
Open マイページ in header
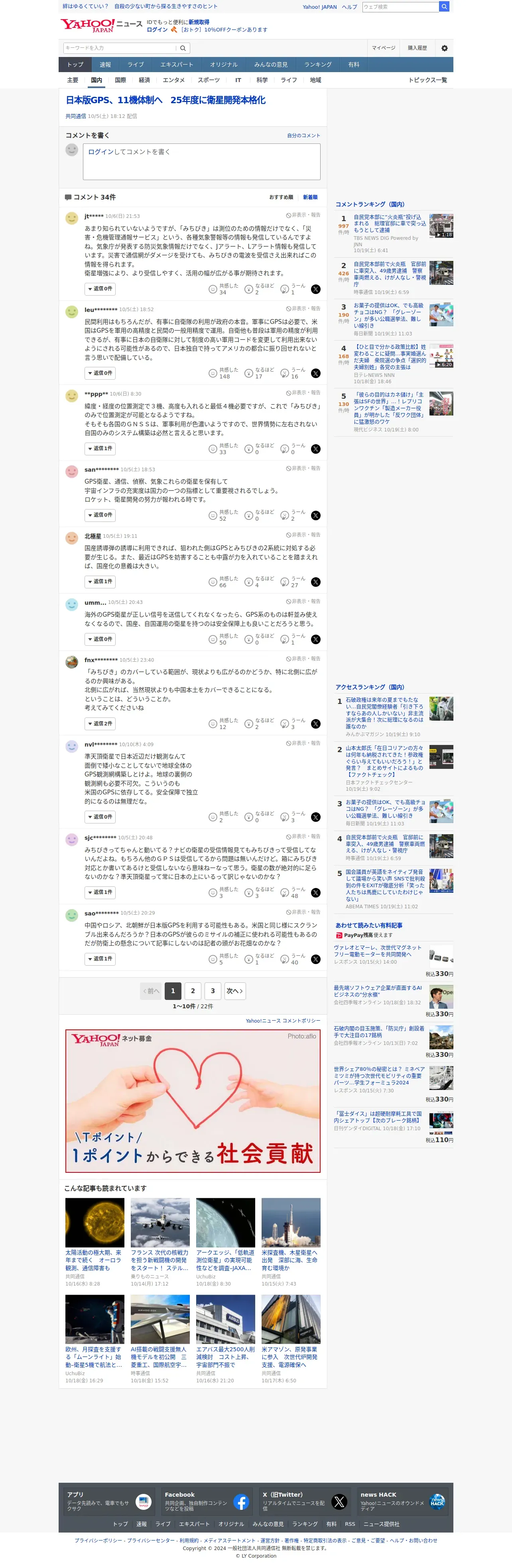pyautogui.click(x=383, y=48)
